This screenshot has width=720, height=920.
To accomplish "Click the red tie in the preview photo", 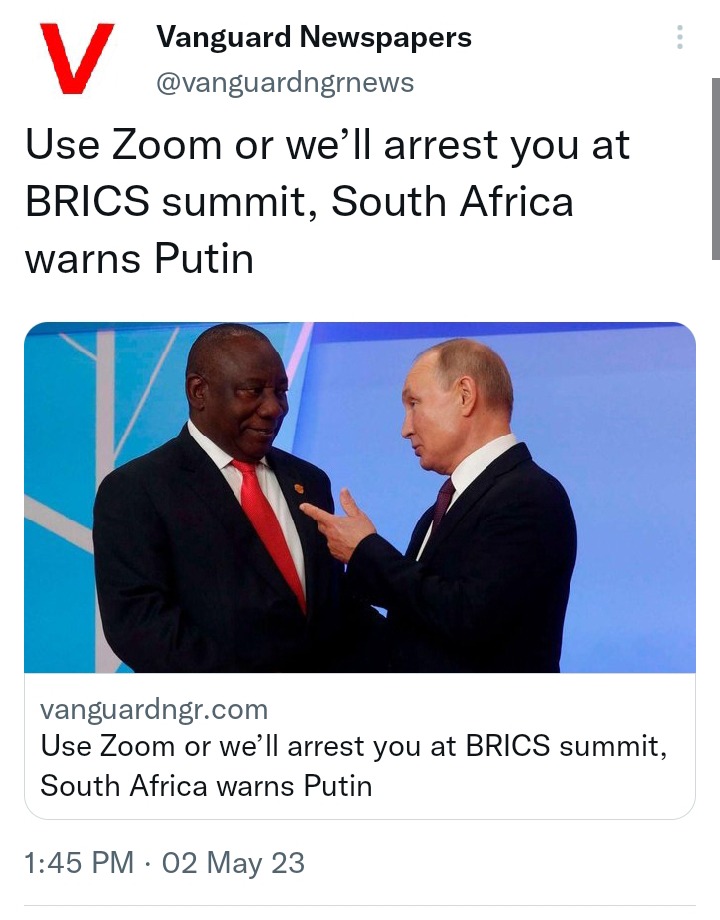I will tap(270, 529).
